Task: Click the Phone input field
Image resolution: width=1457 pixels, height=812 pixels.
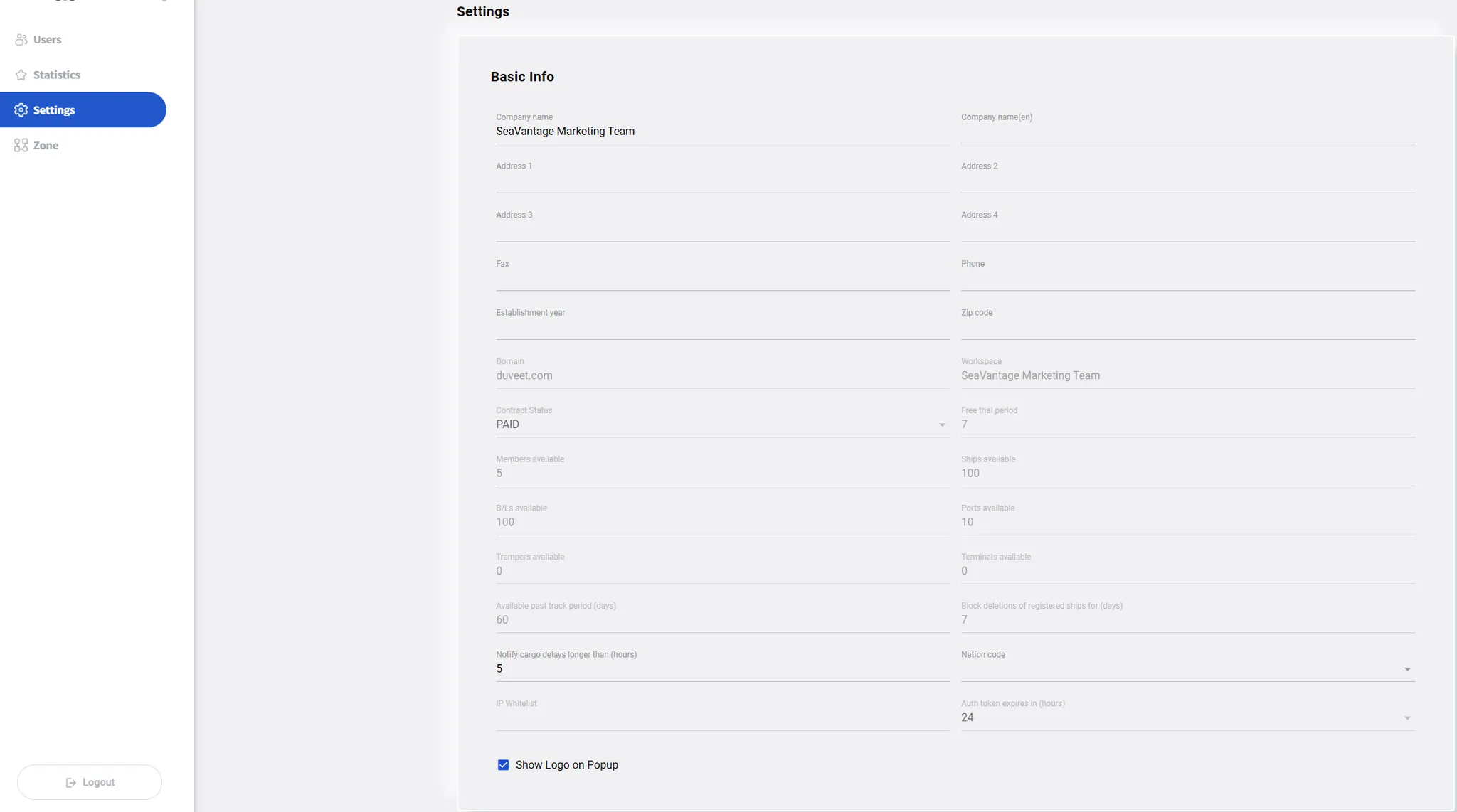Action: click(1187, 278)
